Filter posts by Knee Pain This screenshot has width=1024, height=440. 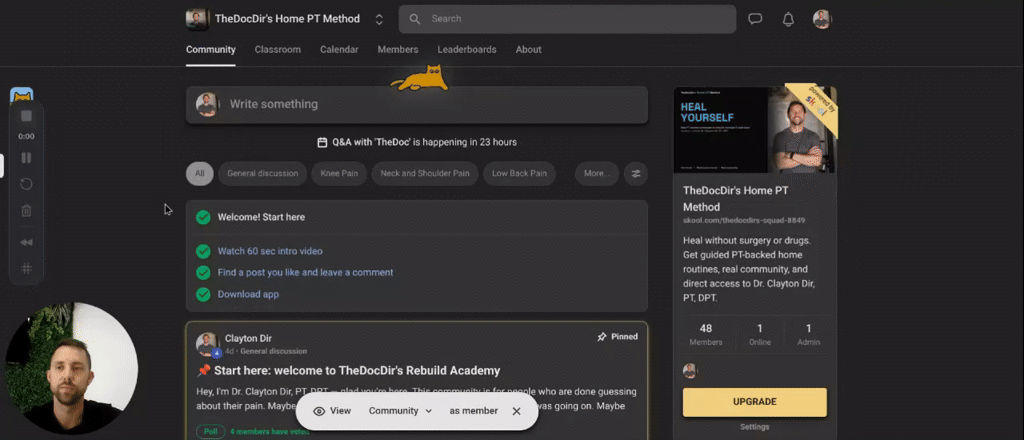click(339, 174)
